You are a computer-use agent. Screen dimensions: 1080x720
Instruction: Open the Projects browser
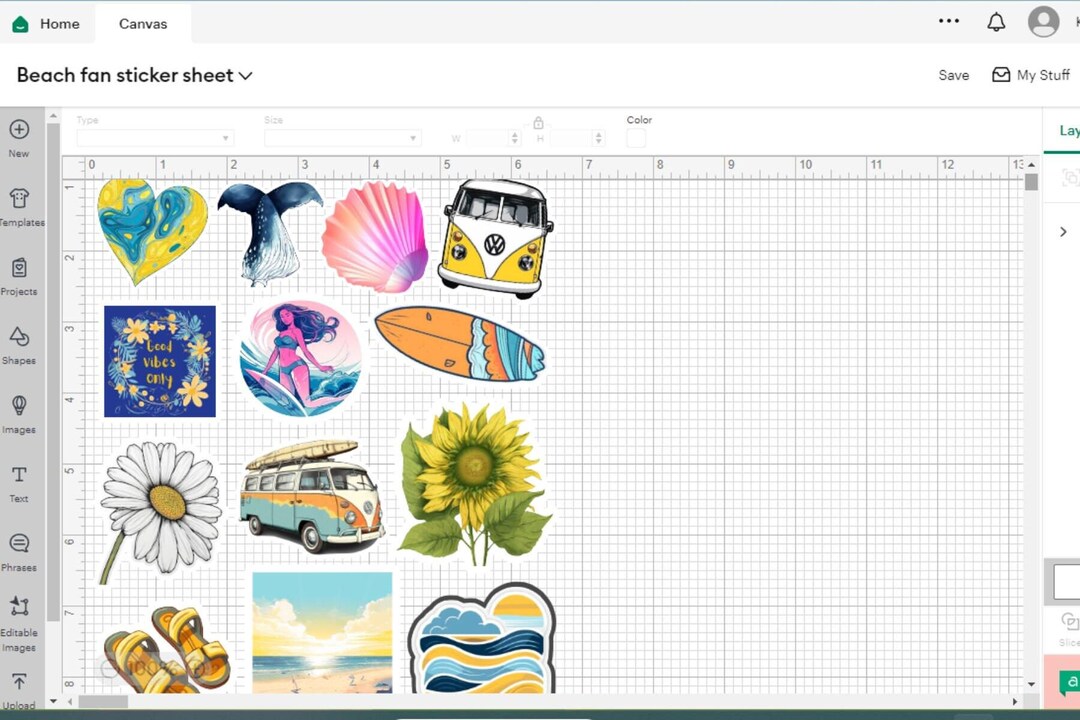click(19, 277)
